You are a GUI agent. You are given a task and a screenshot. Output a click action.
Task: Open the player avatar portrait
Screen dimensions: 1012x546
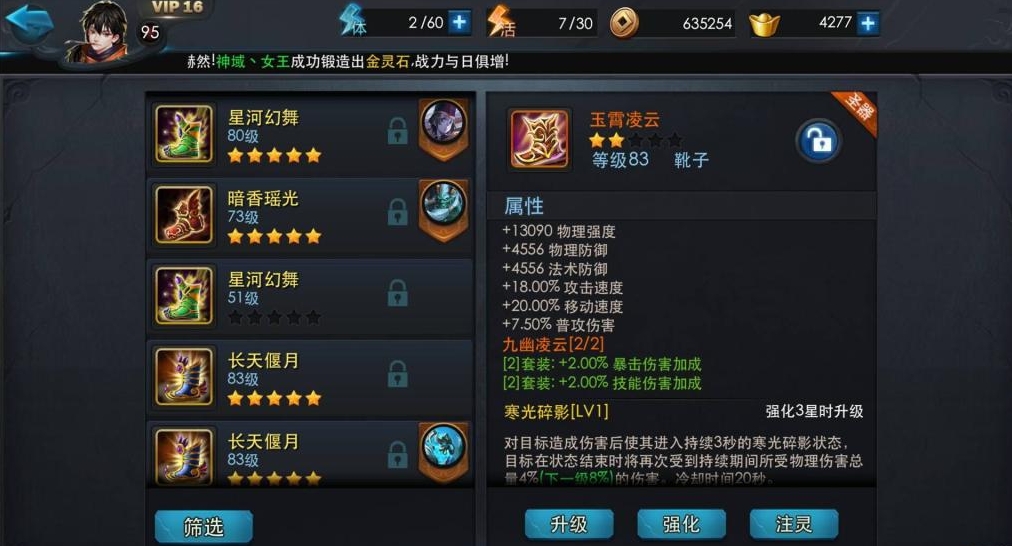pos(103,32)
